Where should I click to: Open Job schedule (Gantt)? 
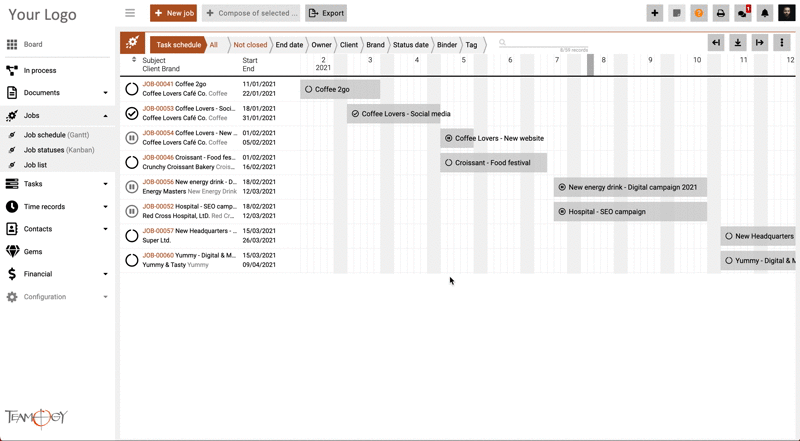[x=56, y=135]
